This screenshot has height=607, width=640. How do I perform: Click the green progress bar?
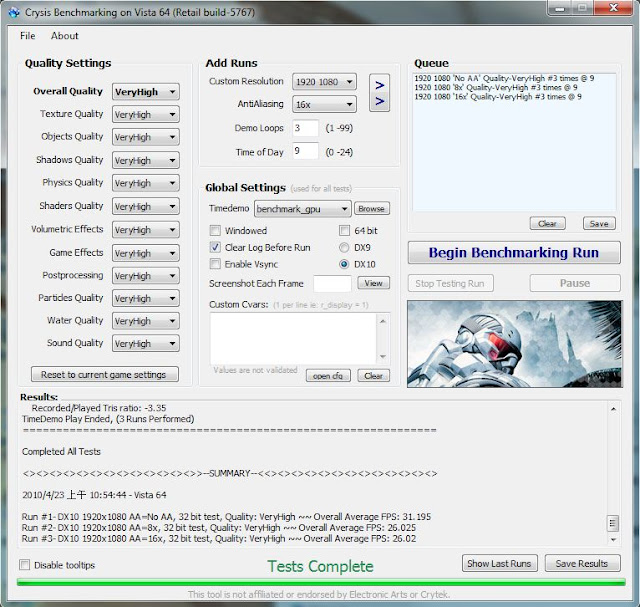[x=321, y=582]
